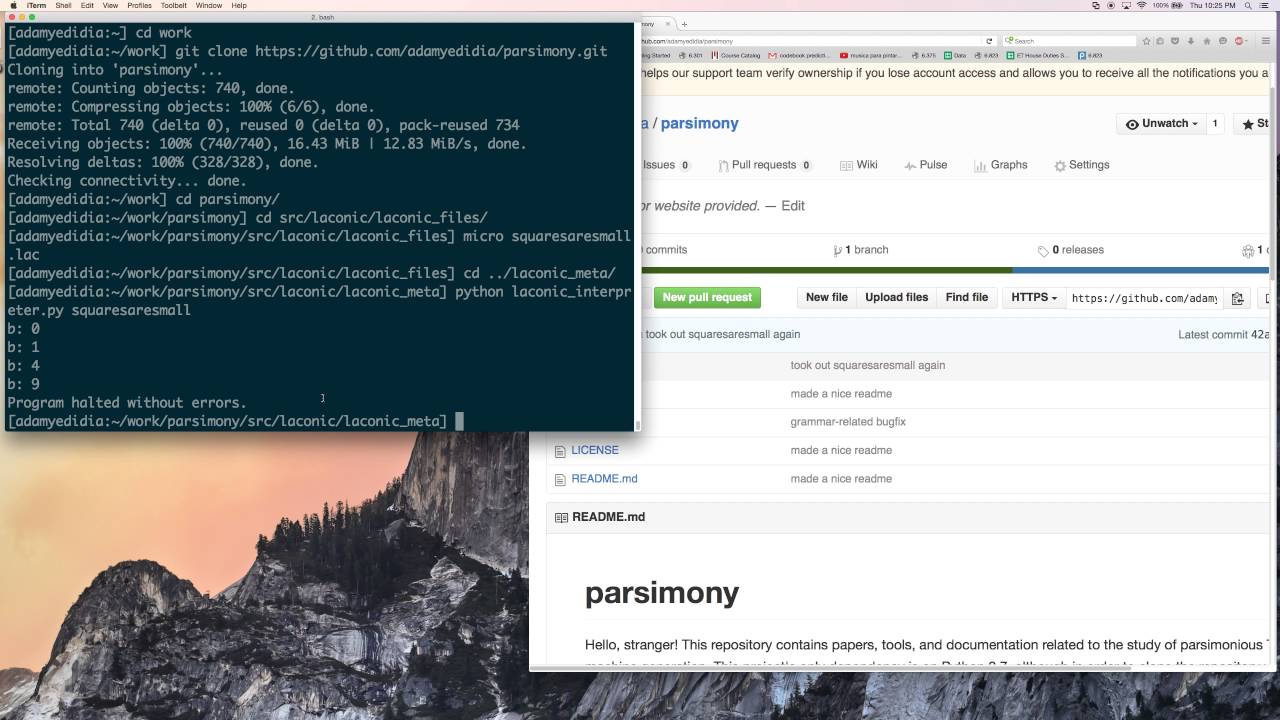
Task: Open the Pulse tab
Action: pyautogui.click(x=925, y=165)
